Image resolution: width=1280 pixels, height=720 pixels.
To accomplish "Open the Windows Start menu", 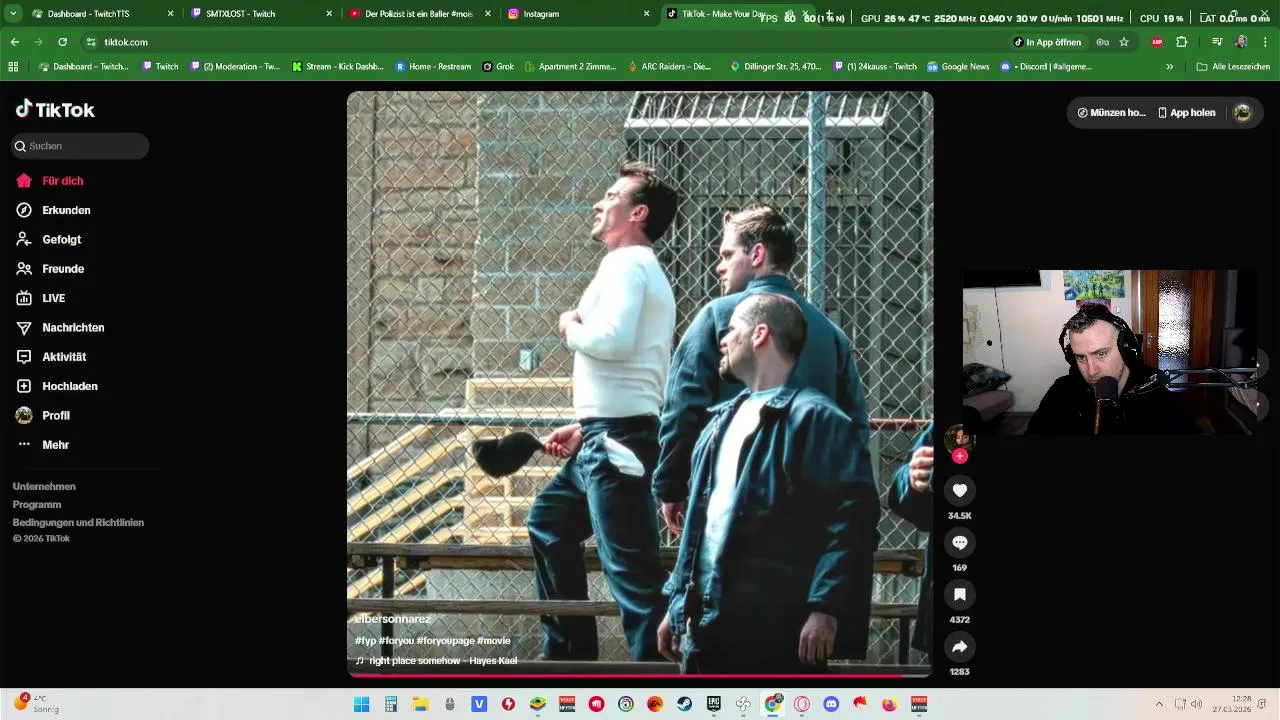I will (362, 704).
